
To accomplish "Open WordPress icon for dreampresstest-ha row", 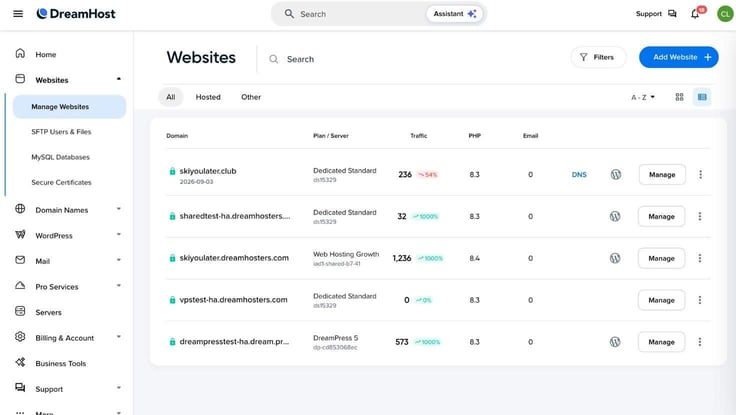I will [615, 342].
